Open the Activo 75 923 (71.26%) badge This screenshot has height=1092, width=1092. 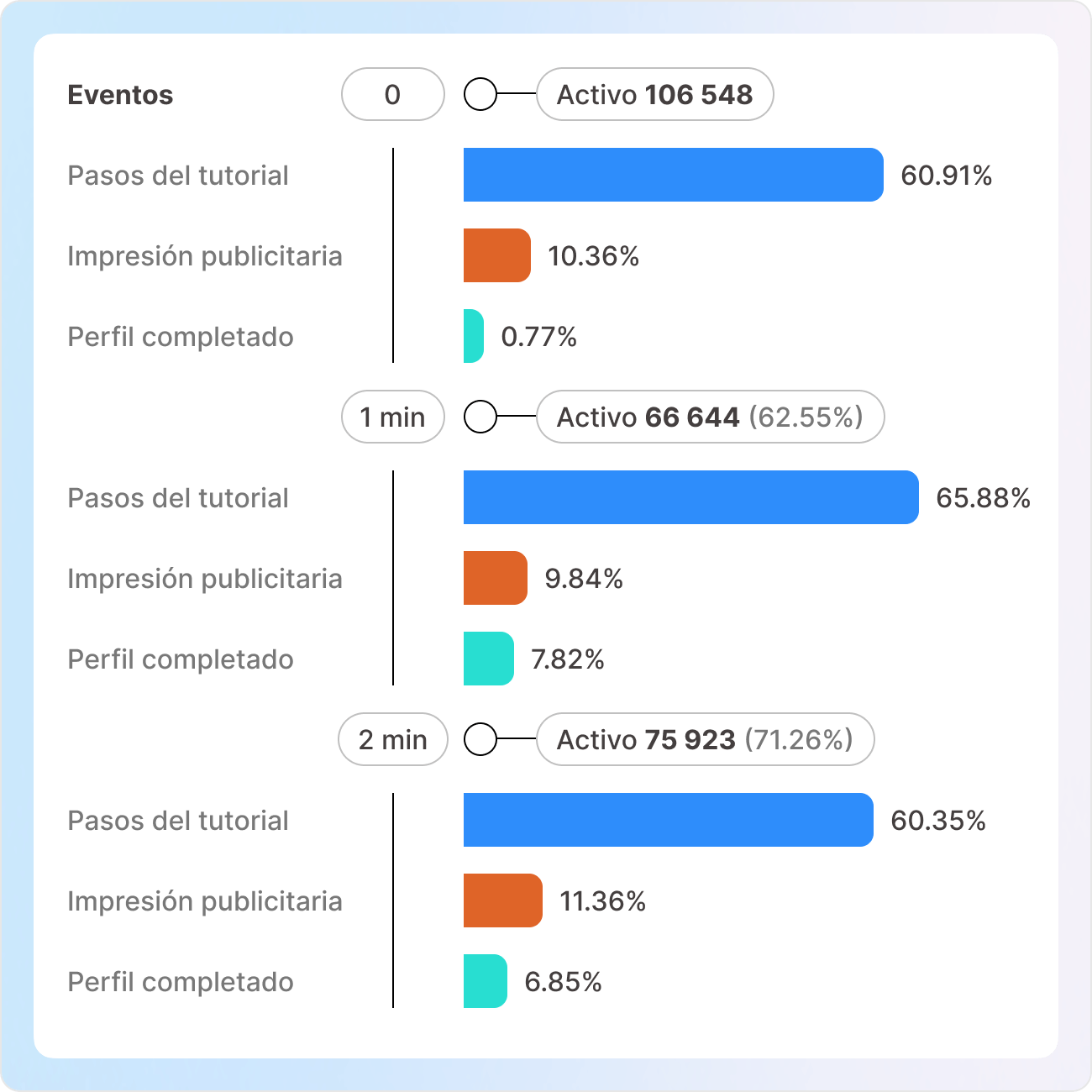705,739
